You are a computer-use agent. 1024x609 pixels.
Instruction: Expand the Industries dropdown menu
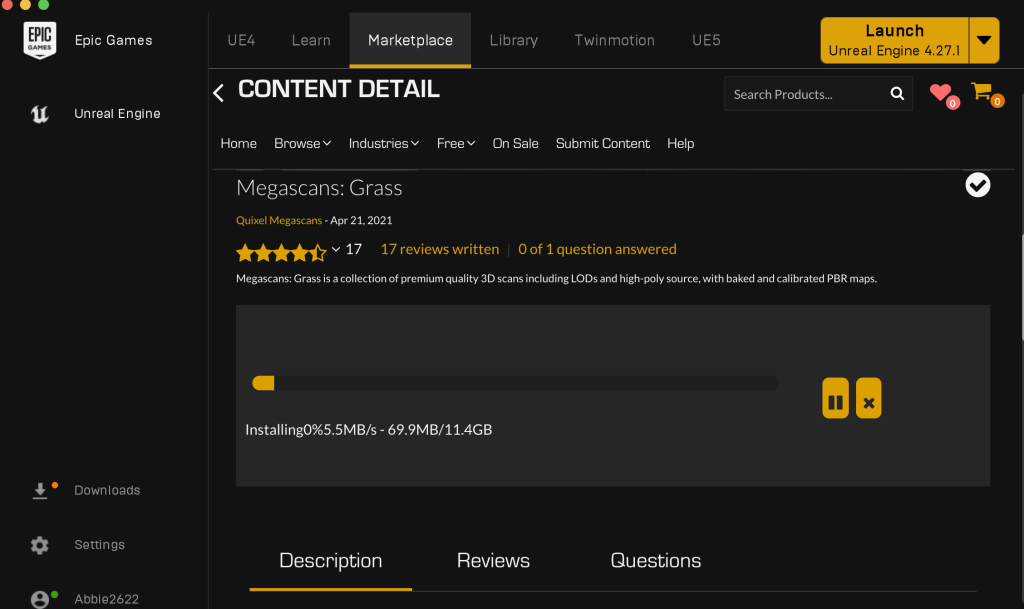[383, 143]
